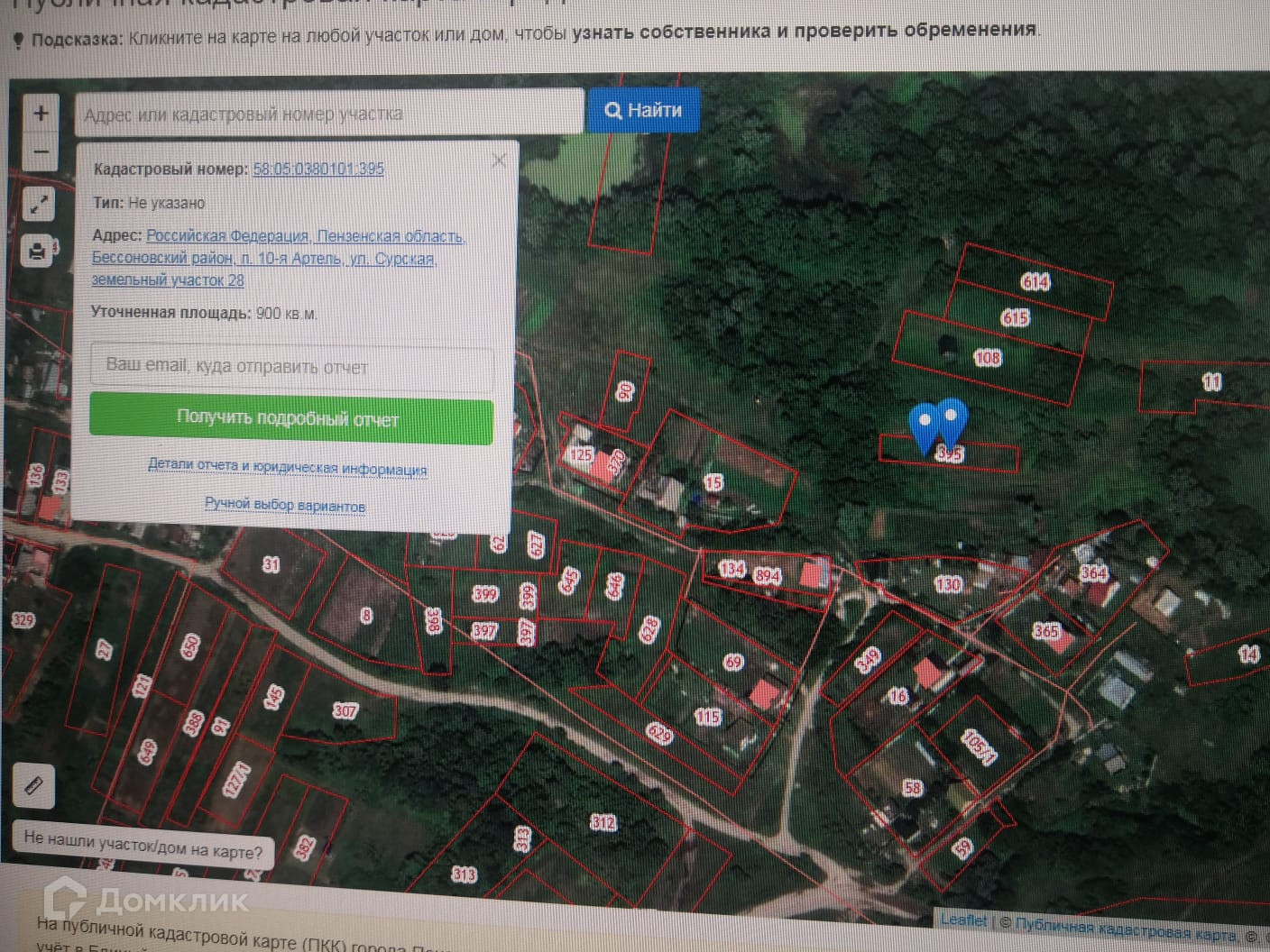Screen dimensions: 1270x952
Task: Select parcel 136 on the map
Action: 36,474
